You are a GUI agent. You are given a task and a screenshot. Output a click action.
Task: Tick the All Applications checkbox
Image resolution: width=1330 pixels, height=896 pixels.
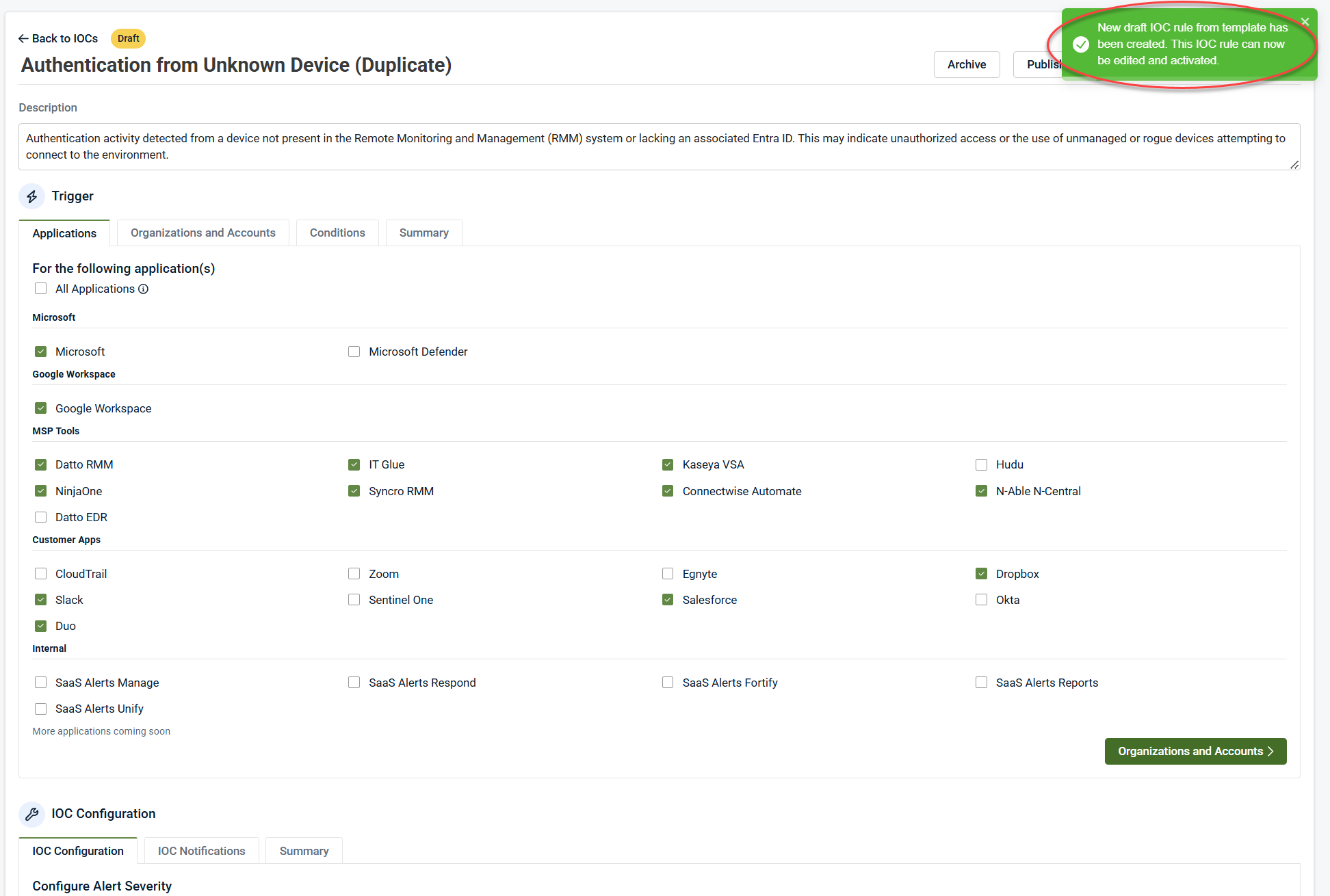click(x=41, y=289)
